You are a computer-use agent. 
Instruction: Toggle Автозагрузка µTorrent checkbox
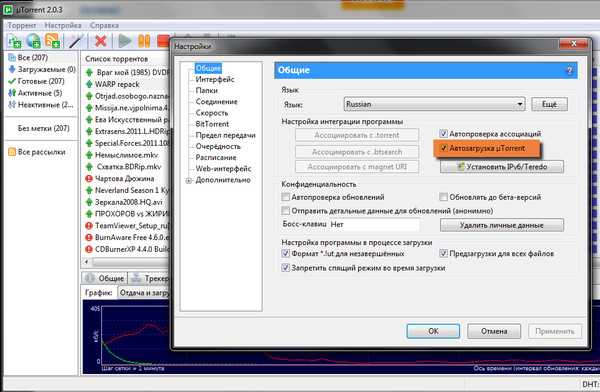(443, 148)
